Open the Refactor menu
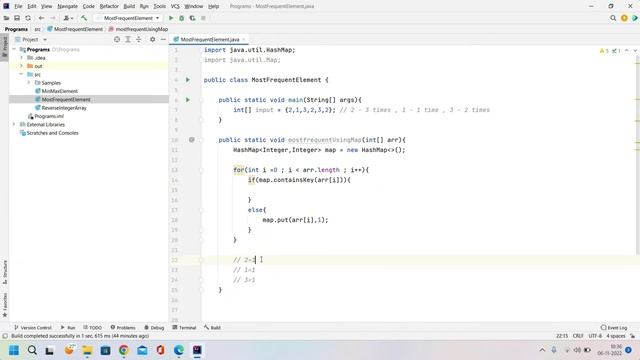This screenshot has height=360, width=640. [x=109, y=6]
